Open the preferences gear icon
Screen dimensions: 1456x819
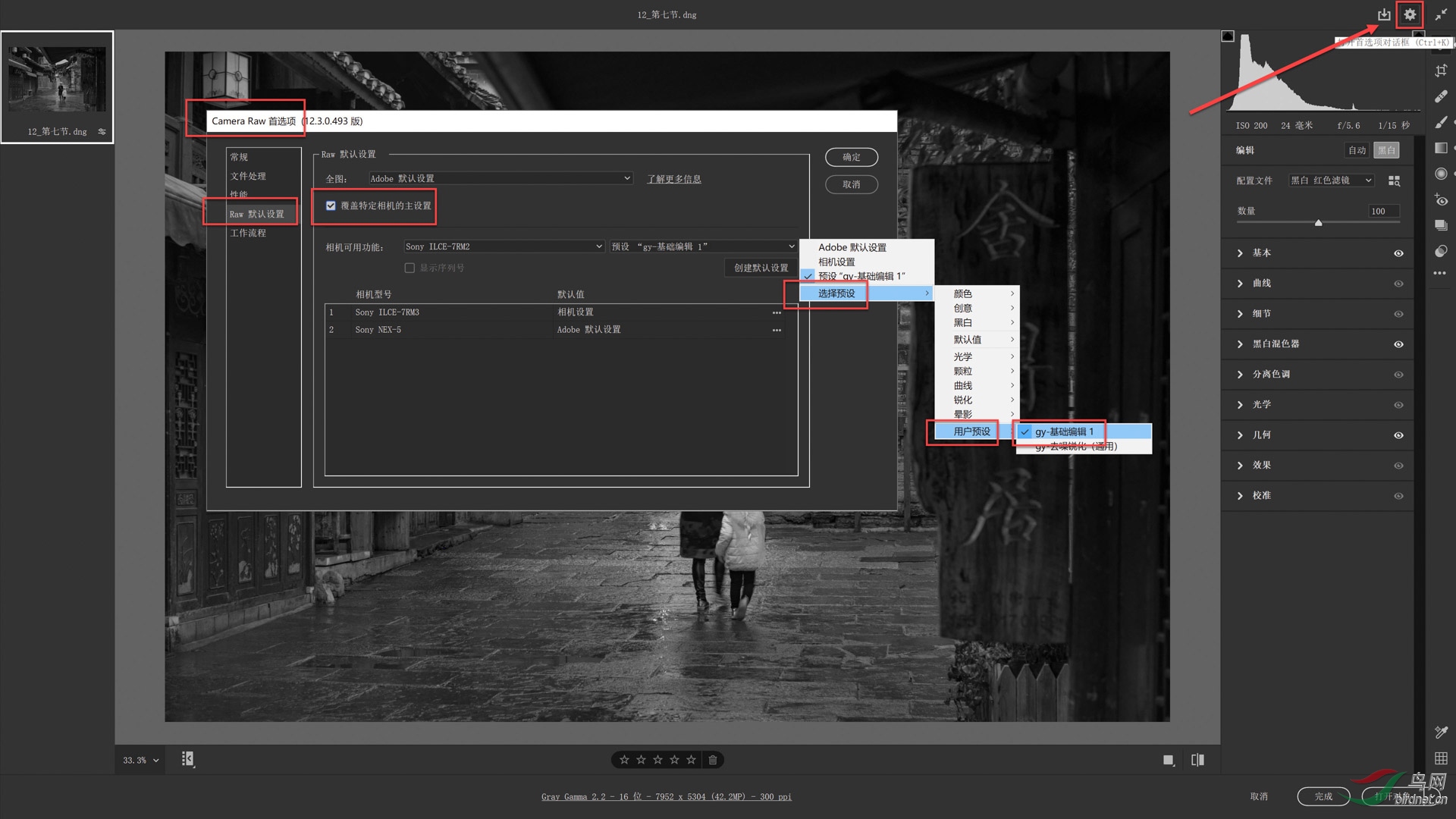tap(1409, 14)
